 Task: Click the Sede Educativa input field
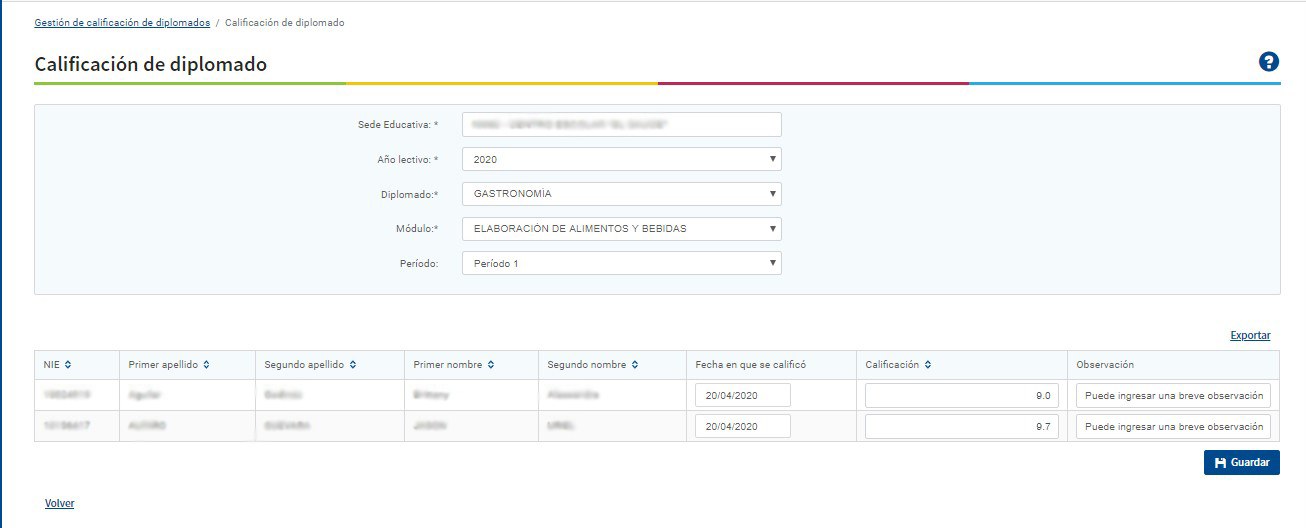pos(621,124)
